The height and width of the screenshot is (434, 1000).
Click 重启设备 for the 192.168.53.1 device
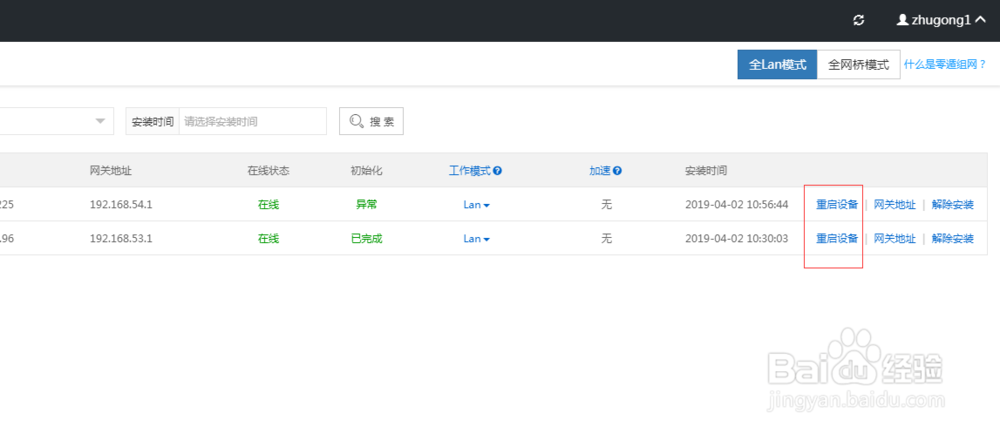point(837,239)
